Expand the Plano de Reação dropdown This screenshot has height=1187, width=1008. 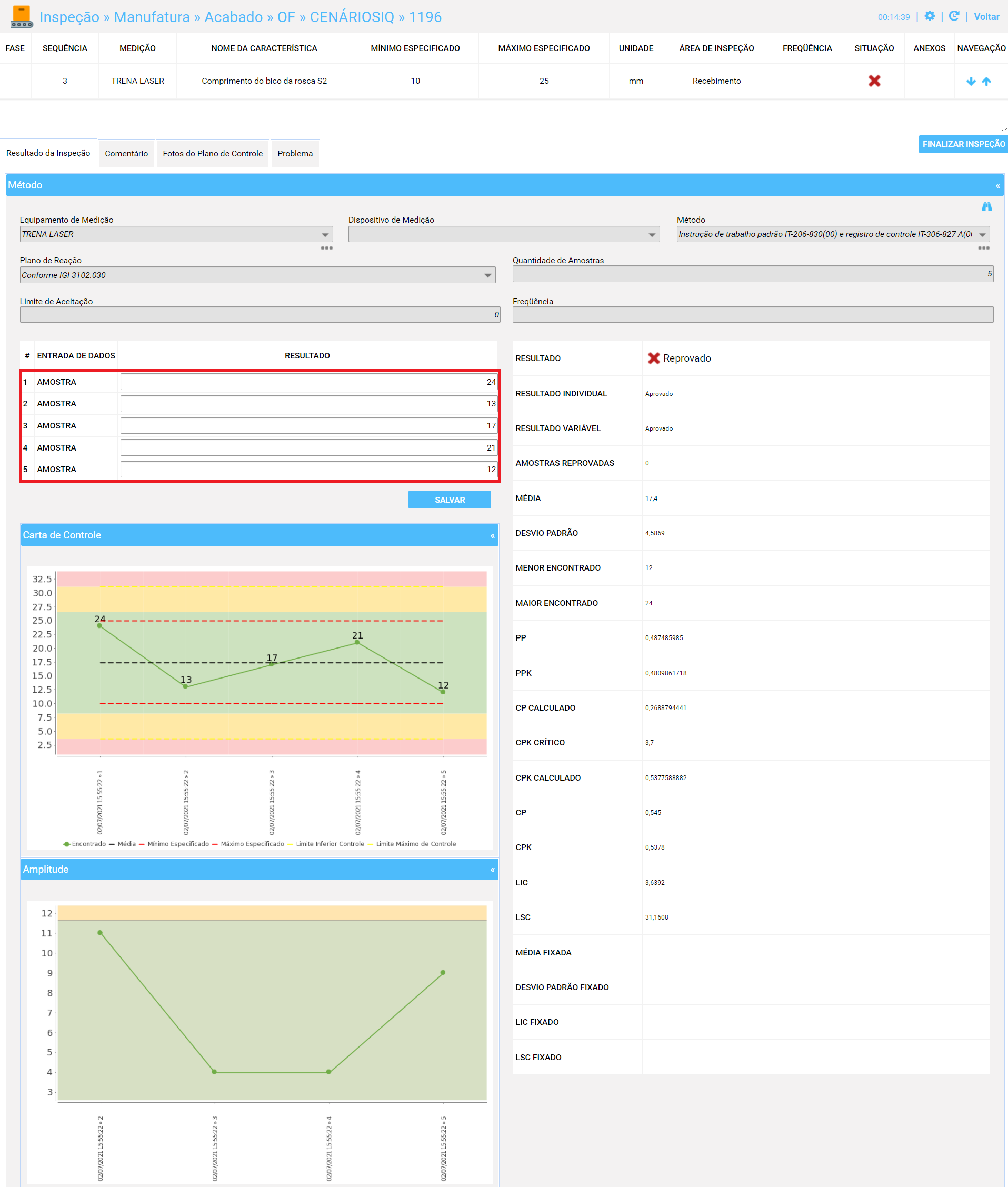pos(258,275)
